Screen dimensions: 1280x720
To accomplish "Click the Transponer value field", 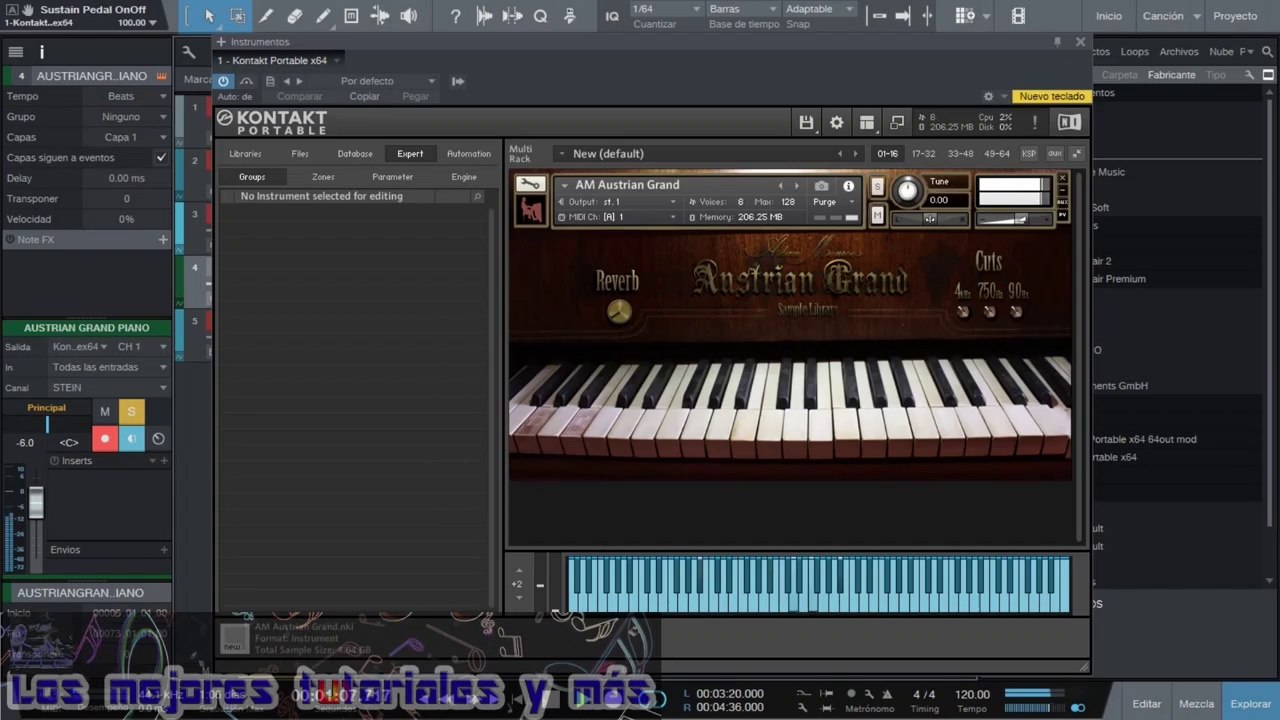I will 126,199.
